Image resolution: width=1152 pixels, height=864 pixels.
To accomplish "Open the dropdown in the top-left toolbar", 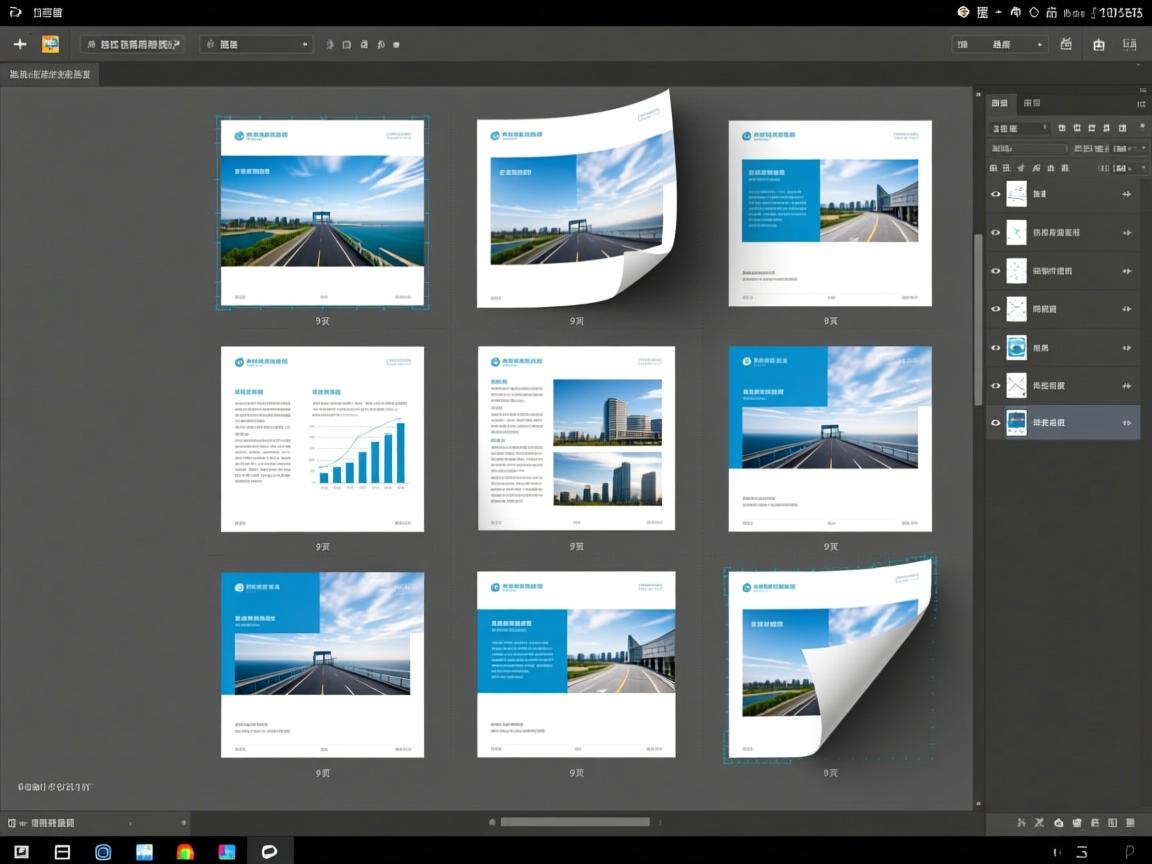I will pyautogui.click(x=256, y=44).
